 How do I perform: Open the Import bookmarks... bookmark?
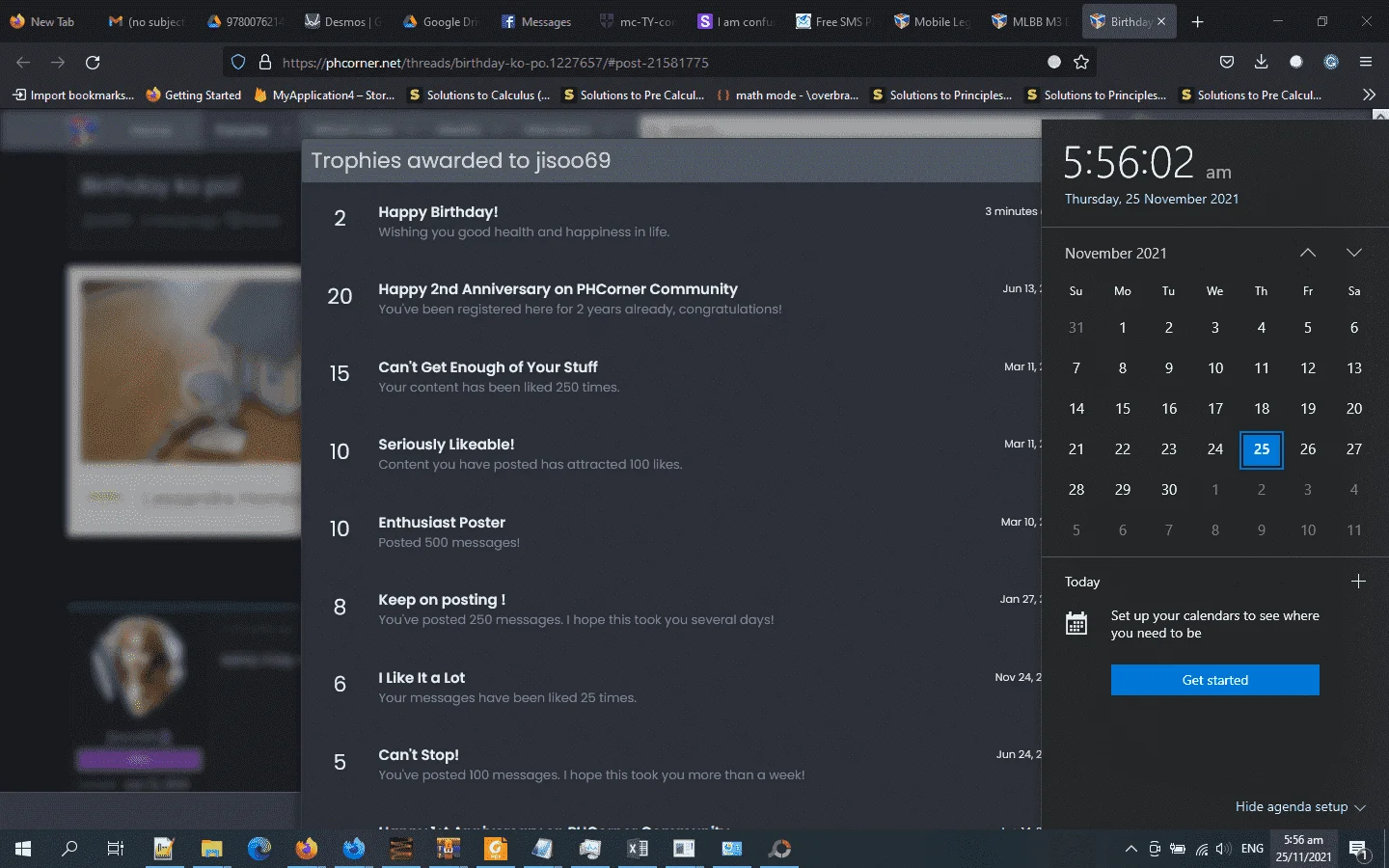(x=73, y=95)
